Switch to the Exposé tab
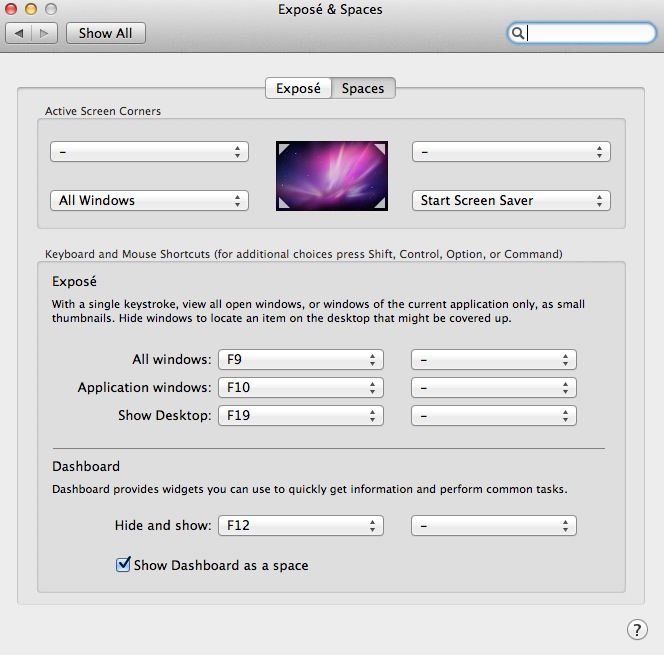This screenshot has height=655, width=664. [x=298, y=88]
